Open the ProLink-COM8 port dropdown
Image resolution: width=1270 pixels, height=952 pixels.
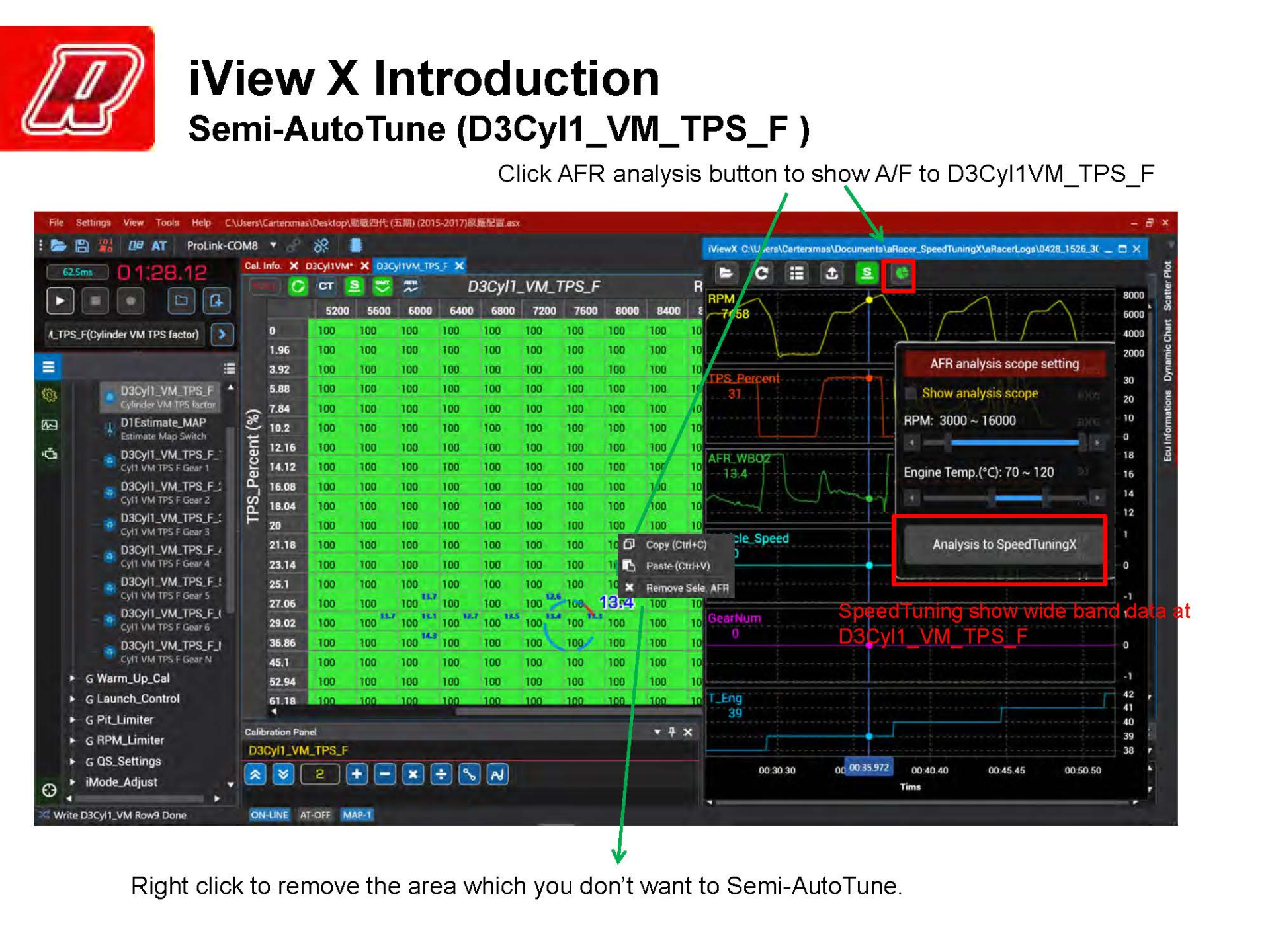[x=273, y=246]
